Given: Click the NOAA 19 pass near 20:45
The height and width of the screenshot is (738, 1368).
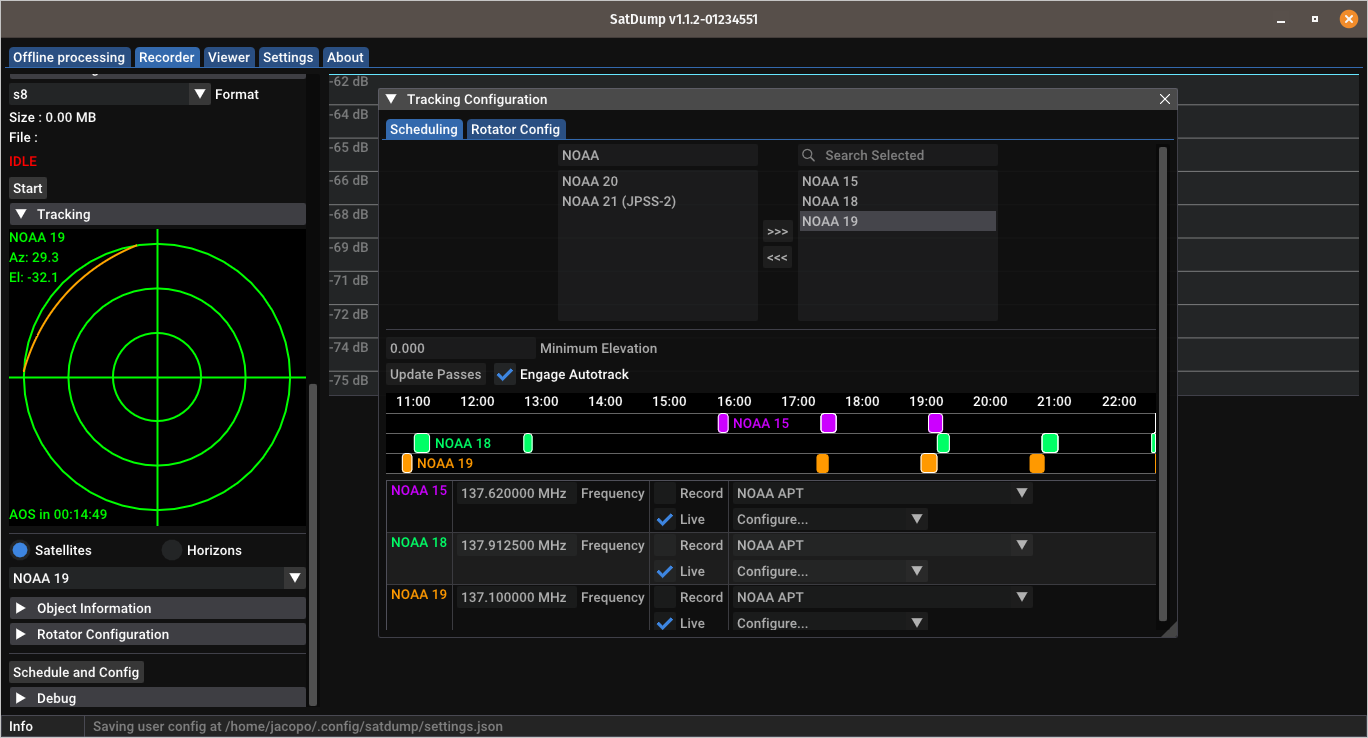Looking at the screenshot, I should point(1037,463).
